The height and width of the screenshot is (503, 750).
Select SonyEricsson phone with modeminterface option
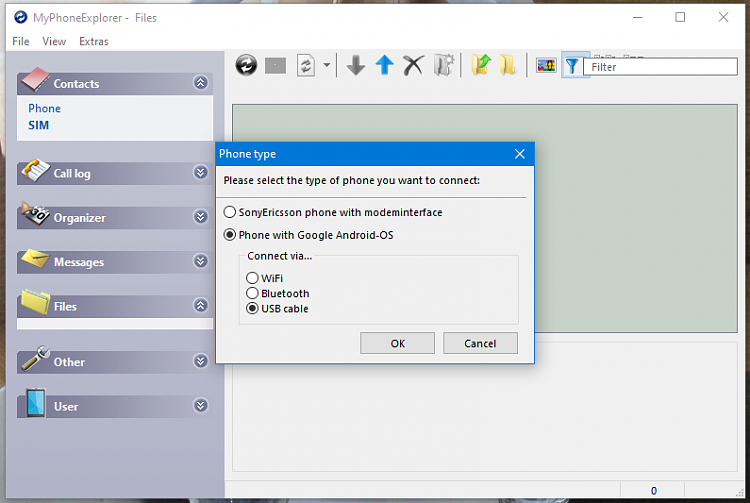tap(230, 212)
